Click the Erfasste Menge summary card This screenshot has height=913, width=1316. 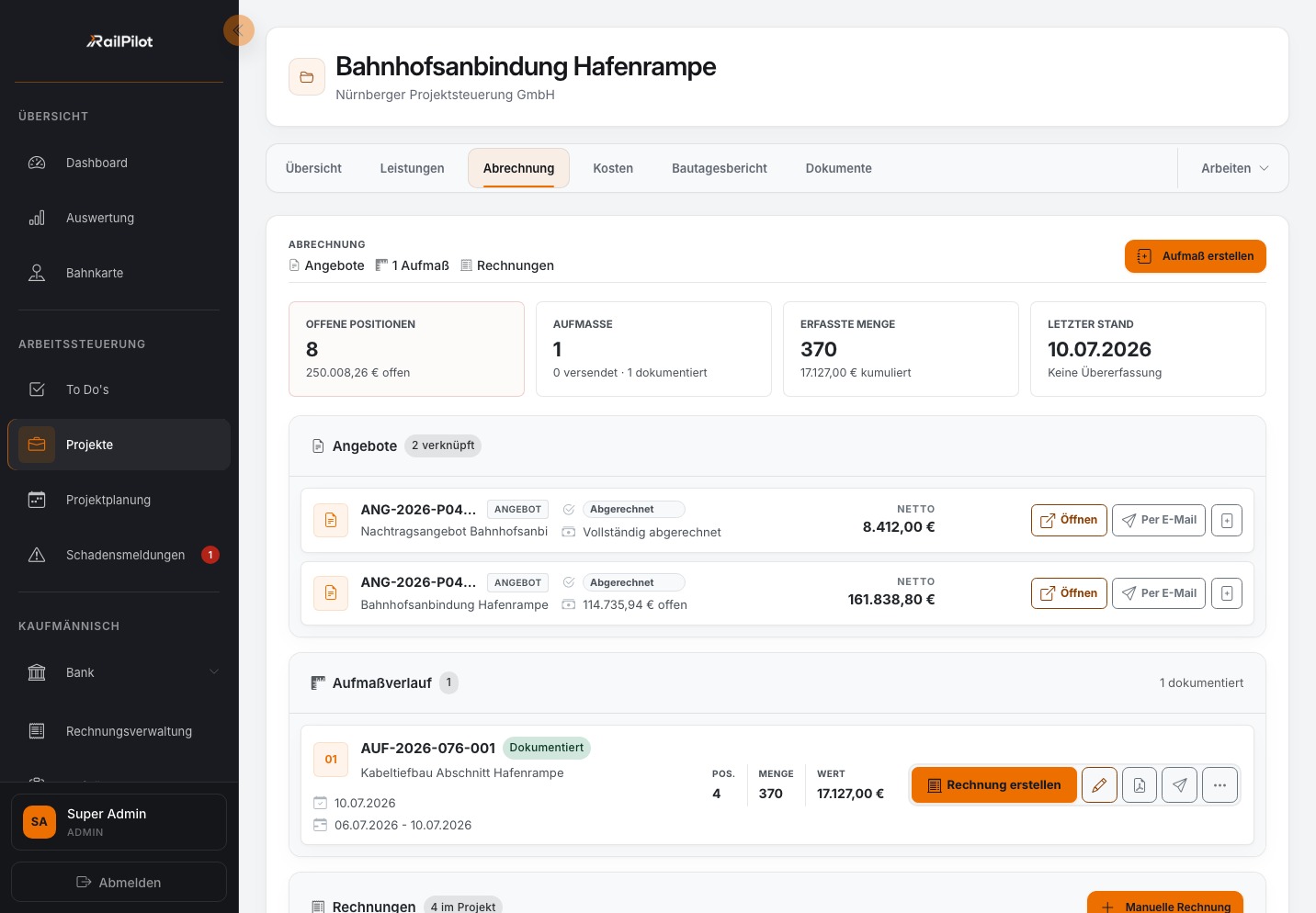pos(901,349)
